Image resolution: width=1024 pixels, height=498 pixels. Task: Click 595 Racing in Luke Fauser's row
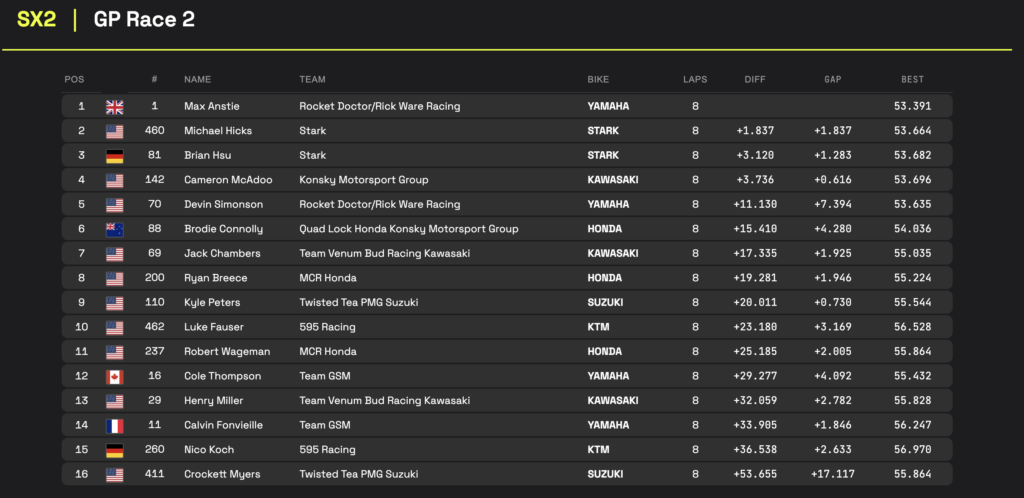327,327
